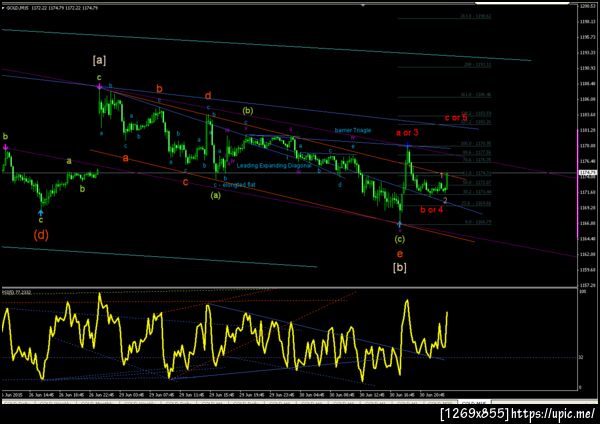Click the RSI(8) indicator label

tap(17, 292)
